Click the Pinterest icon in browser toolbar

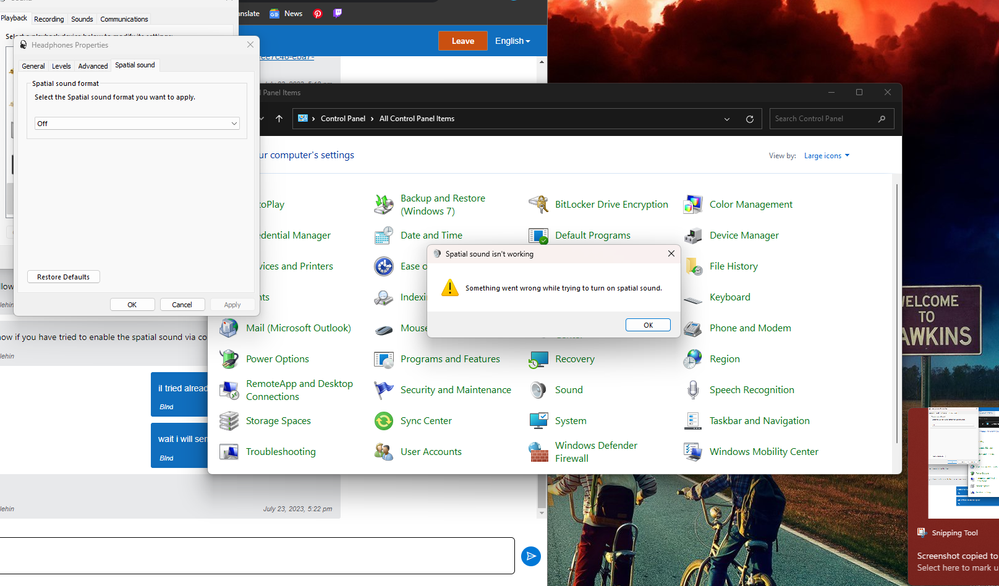319,13
